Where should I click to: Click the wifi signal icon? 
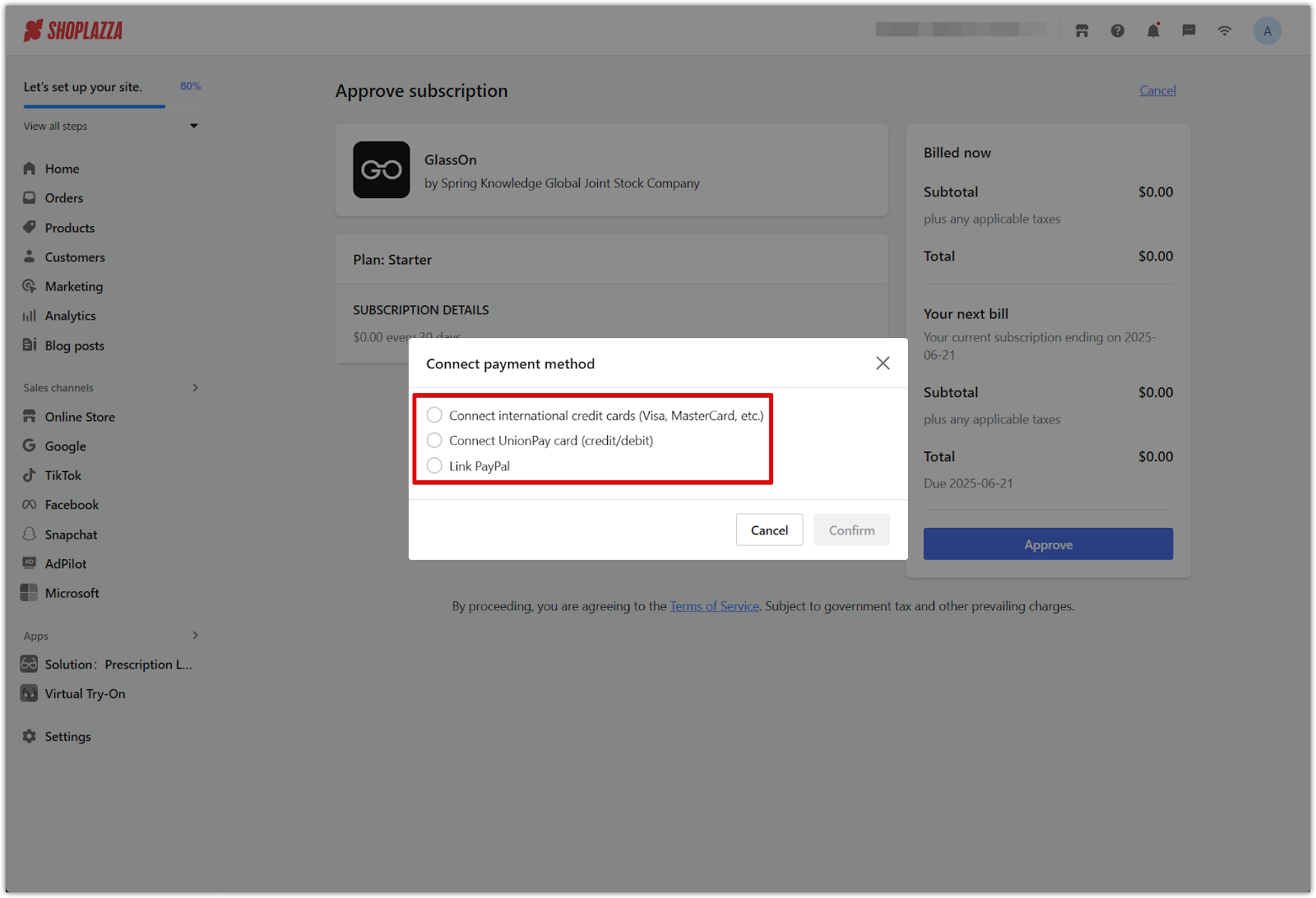point(1225,31)
